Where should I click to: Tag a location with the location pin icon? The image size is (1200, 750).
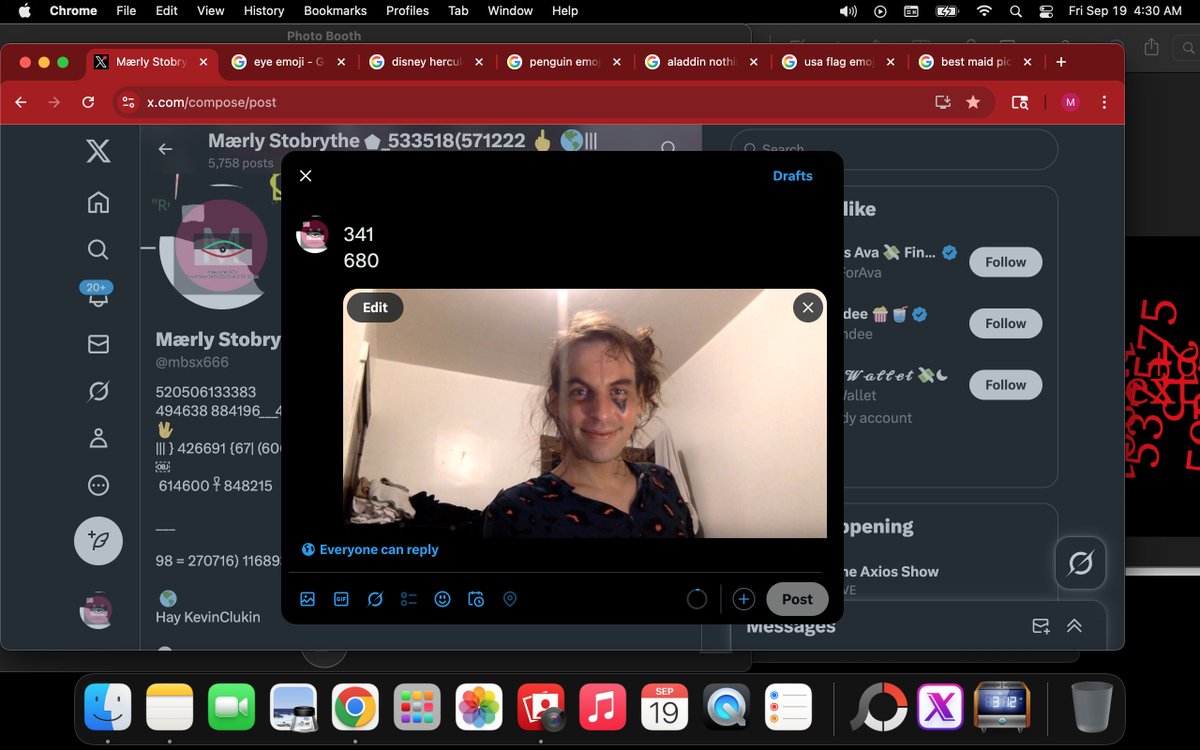click(x=509, y=598)
